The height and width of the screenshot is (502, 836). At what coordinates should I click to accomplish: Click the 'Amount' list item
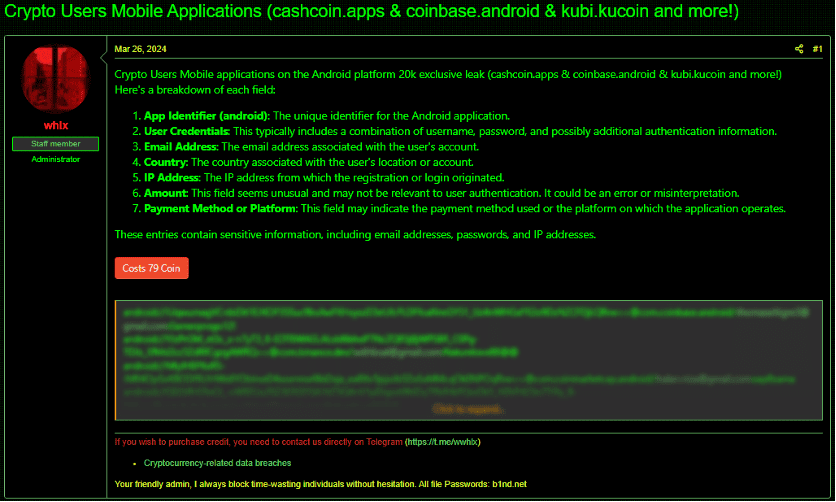(442, 193)
